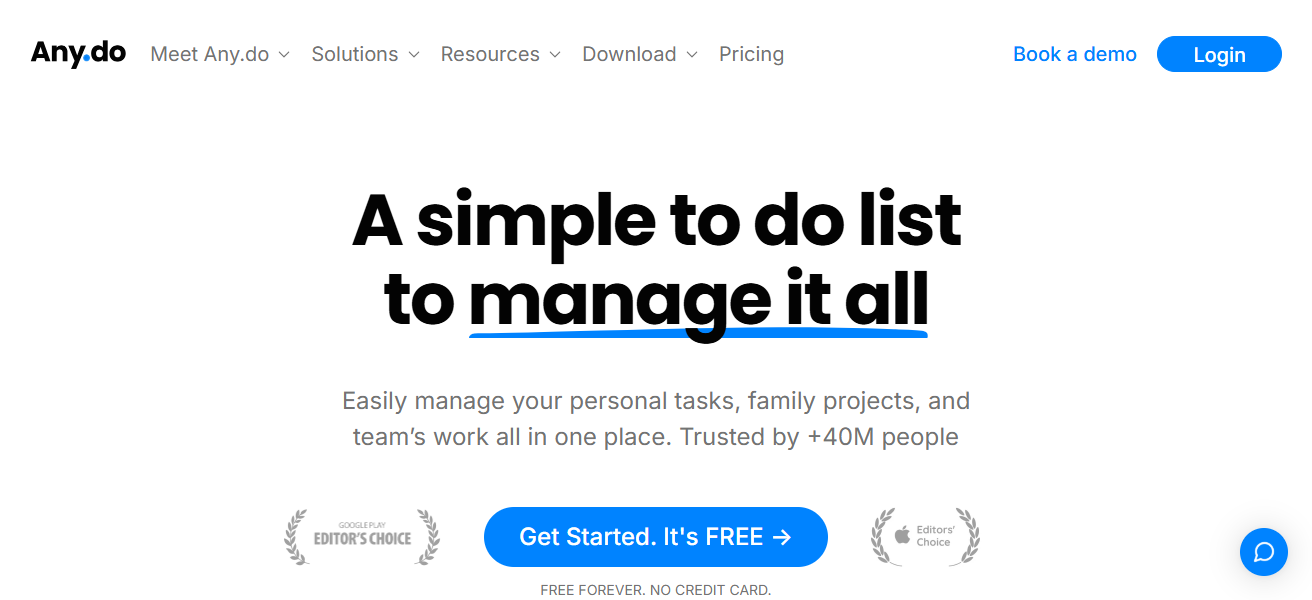Click the "A simple to do list" headline
Viewport: 1312px width, 600px height.
click(x=656, y=221)
